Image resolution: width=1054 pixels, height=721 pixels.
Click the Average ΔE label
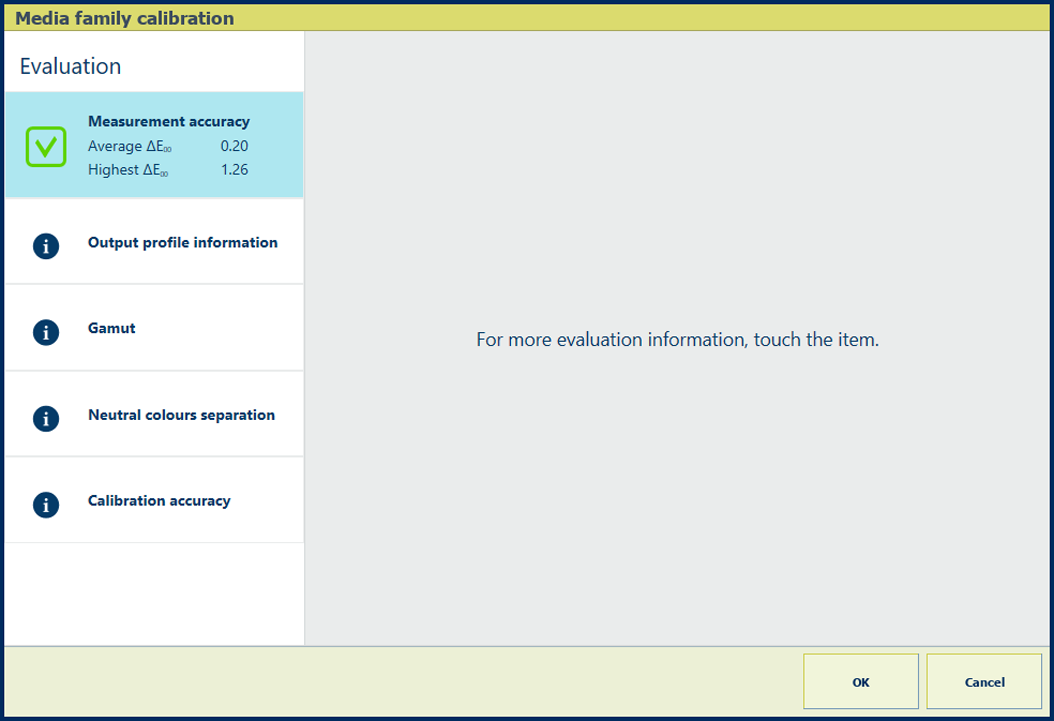[128, 147]
